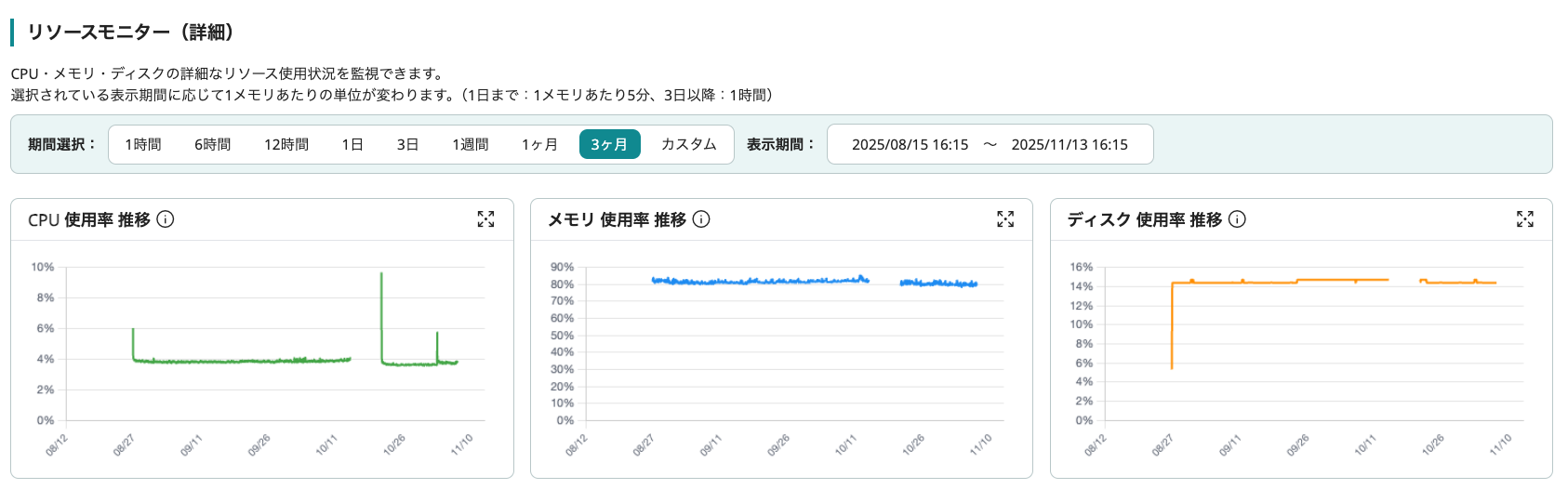The width and height of the screenshot is (1568, 489).
Task: Click the end date 2025/11/13 16:15
Action: 1070,144
